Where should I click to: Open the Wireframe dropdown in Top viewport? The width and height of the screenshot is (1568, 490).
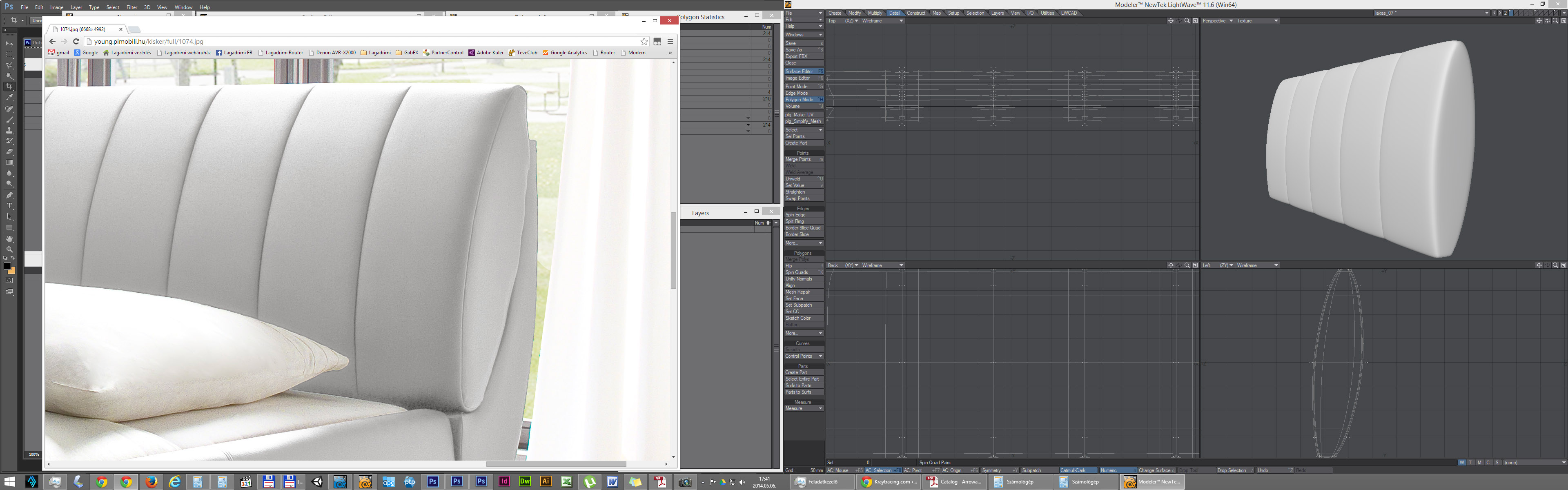882,21
